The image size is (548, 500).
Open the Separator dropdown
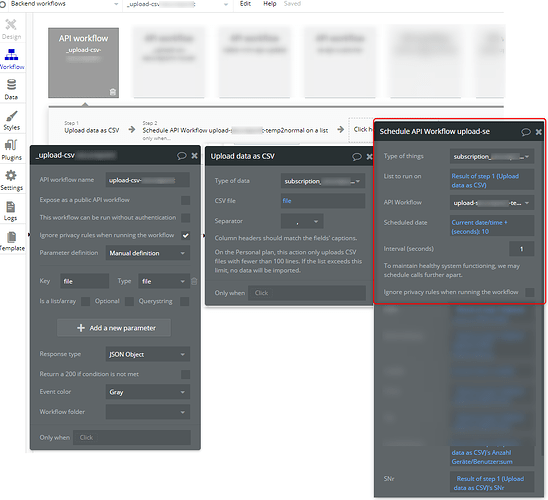coord(302,221)
